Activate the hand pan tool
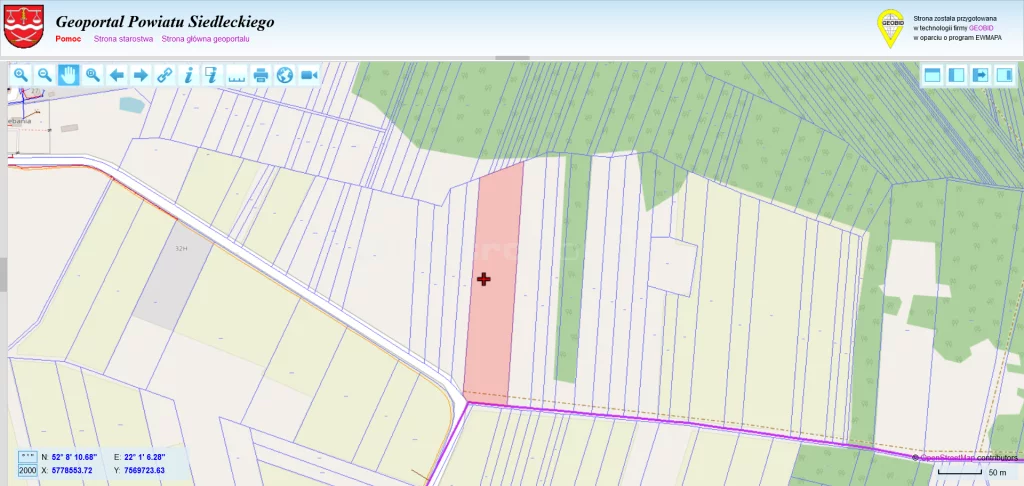Screen dimensions: 1024x486 click(68, 75)
